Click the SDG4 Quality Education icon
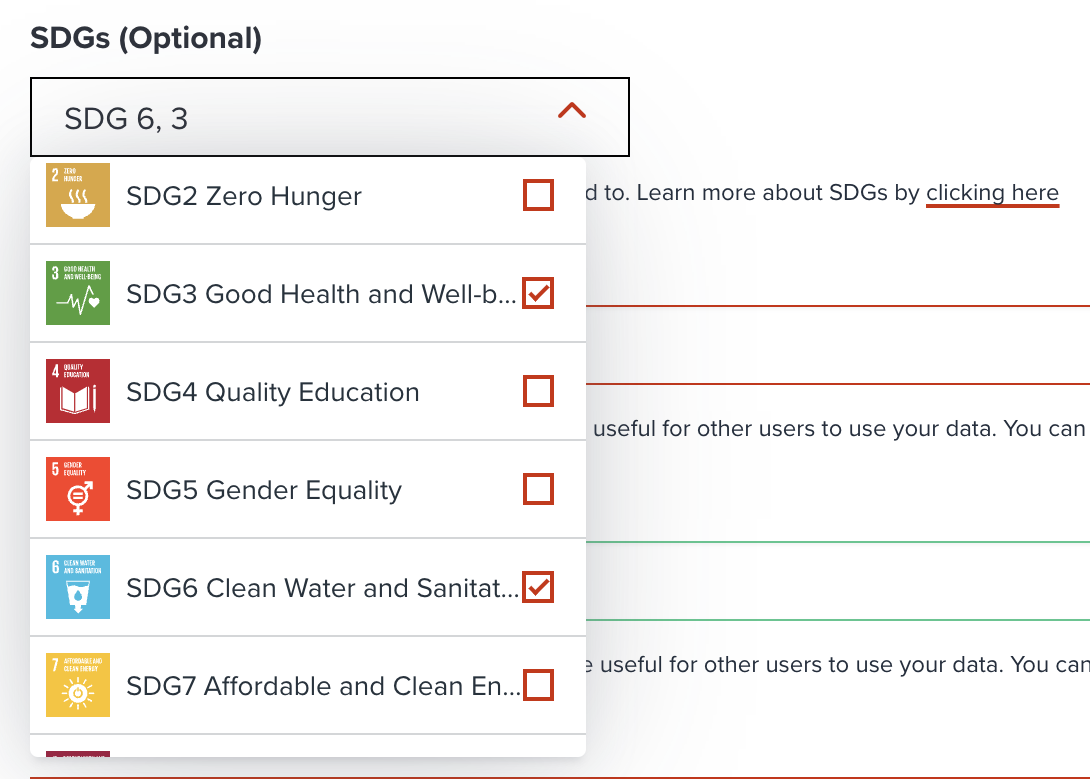Viewport: 1090px width, 779px height. 77,391
